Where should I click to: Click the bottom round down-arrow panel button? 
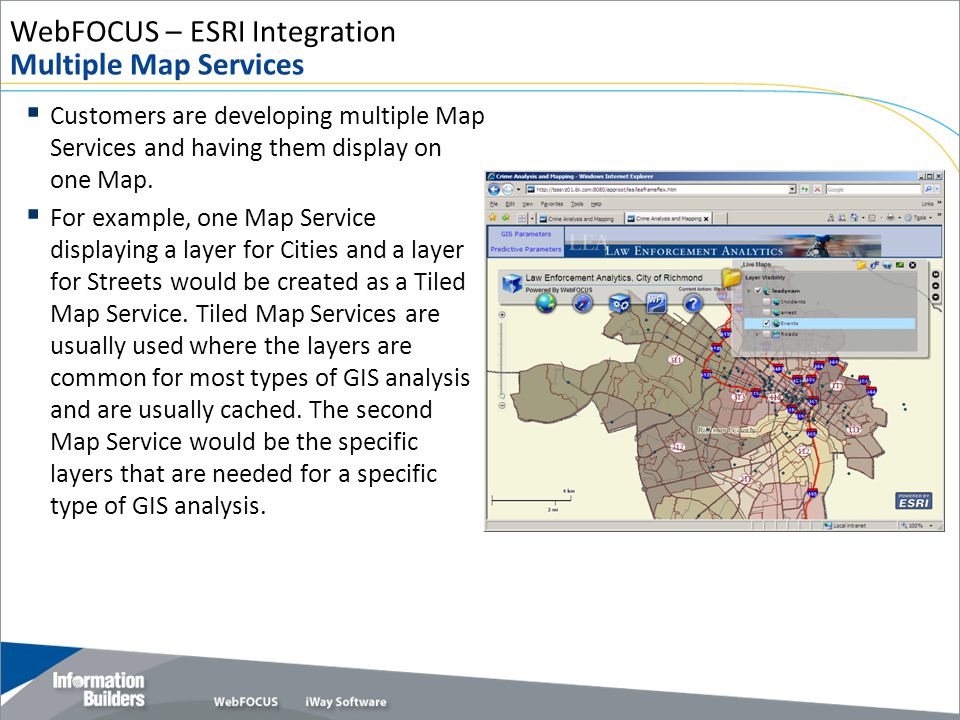tap(936, 297)
